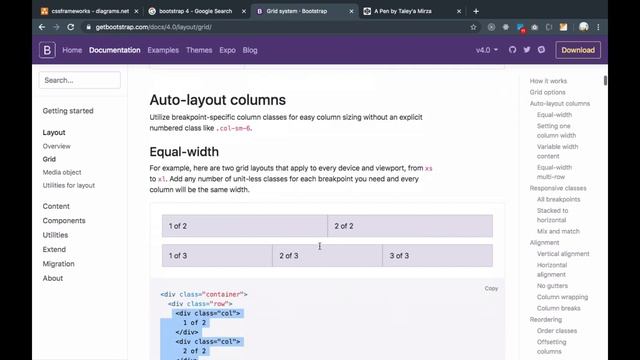Open the Chrome three-dot menu

(598, 27)
